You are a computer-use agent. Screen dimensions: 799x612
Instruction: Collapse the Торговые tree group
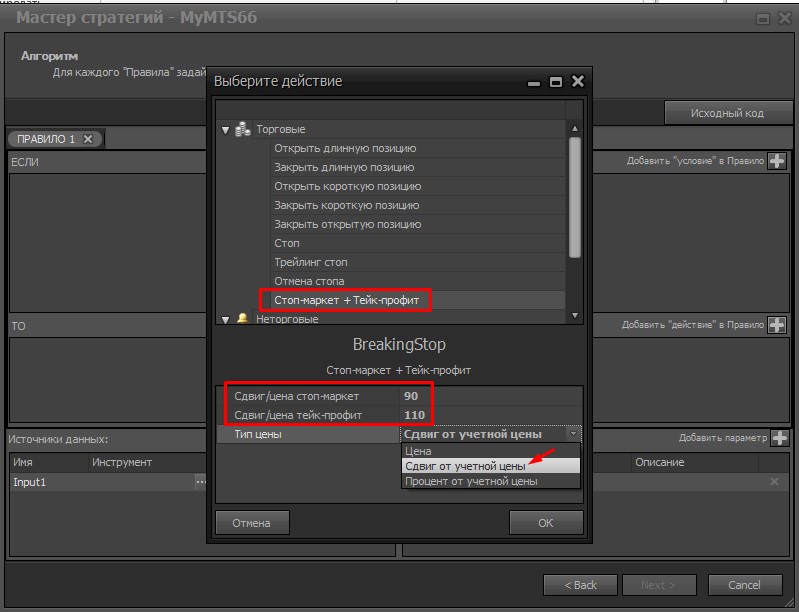225,130
